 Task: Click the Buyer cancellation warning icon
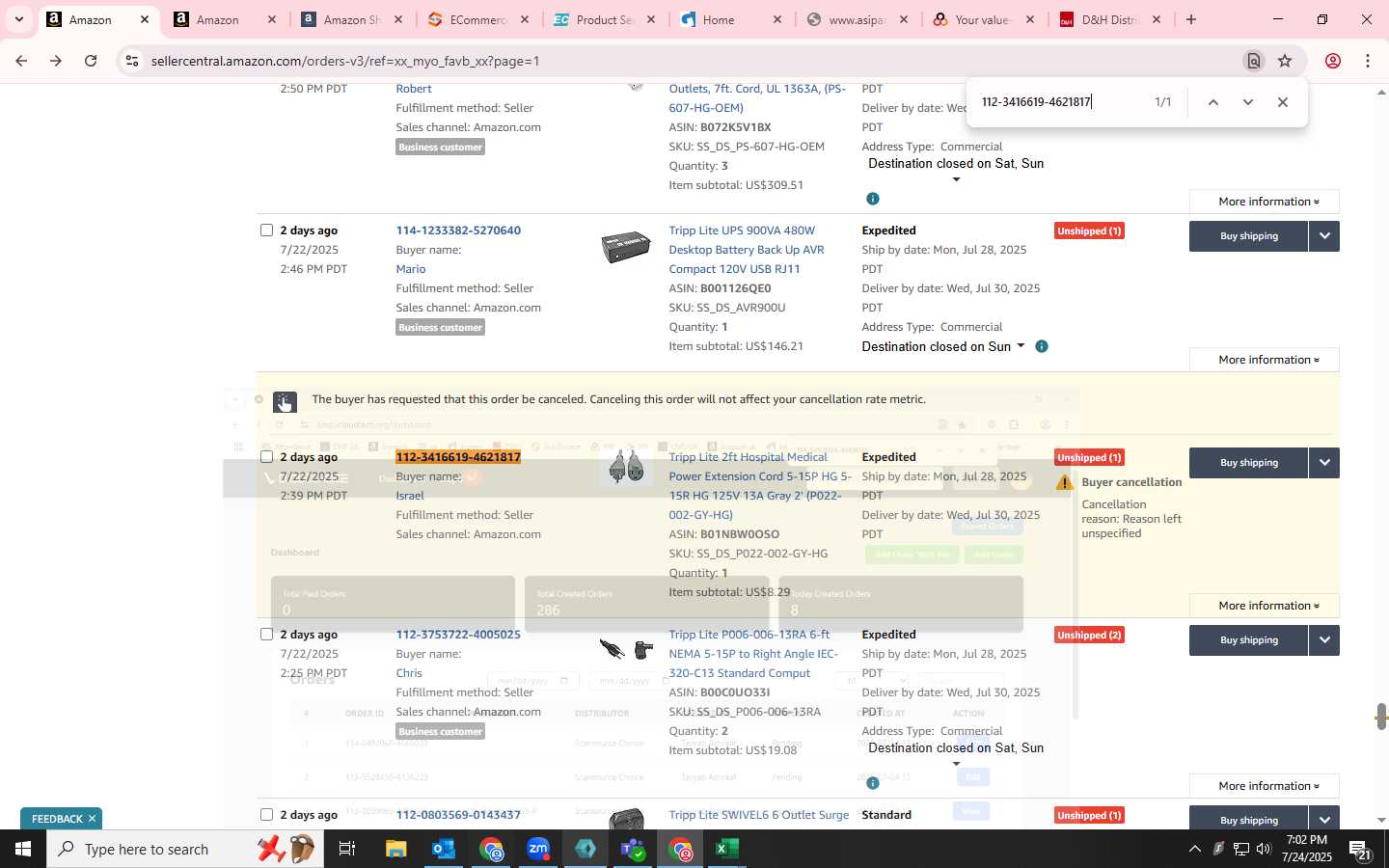(1065, 482)
